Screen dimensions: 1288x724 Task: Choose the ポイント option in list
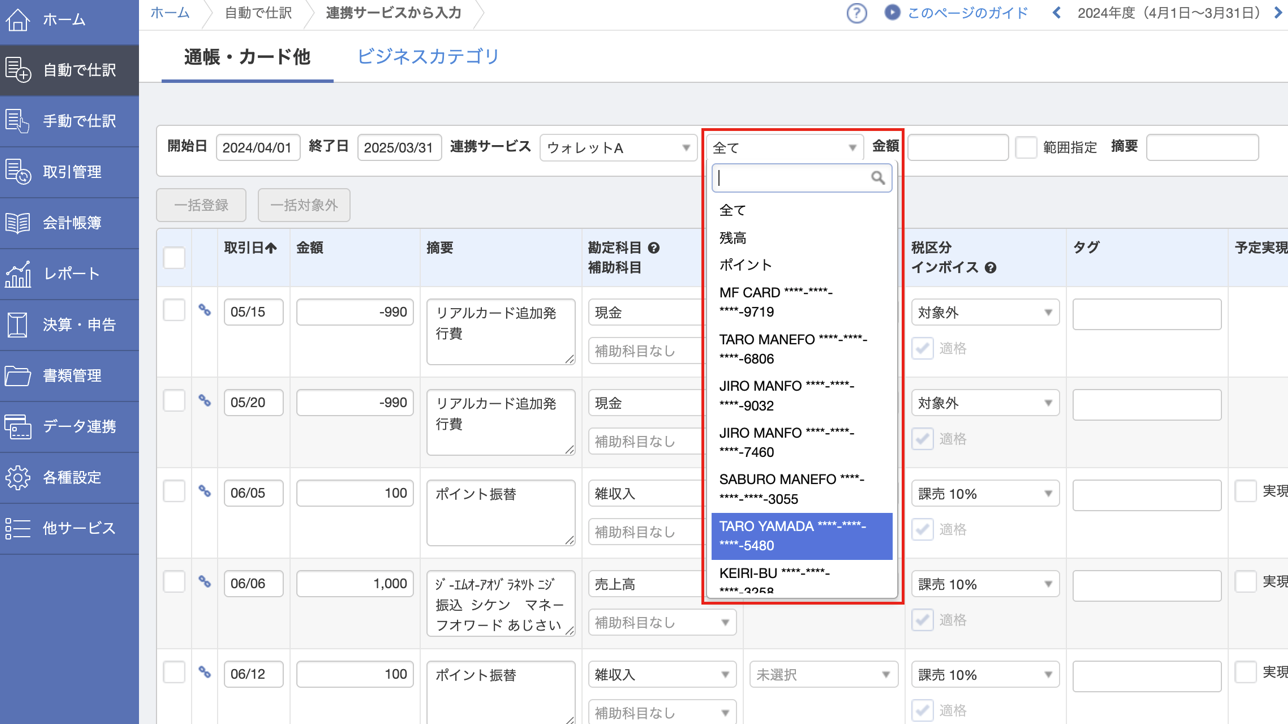746,265
